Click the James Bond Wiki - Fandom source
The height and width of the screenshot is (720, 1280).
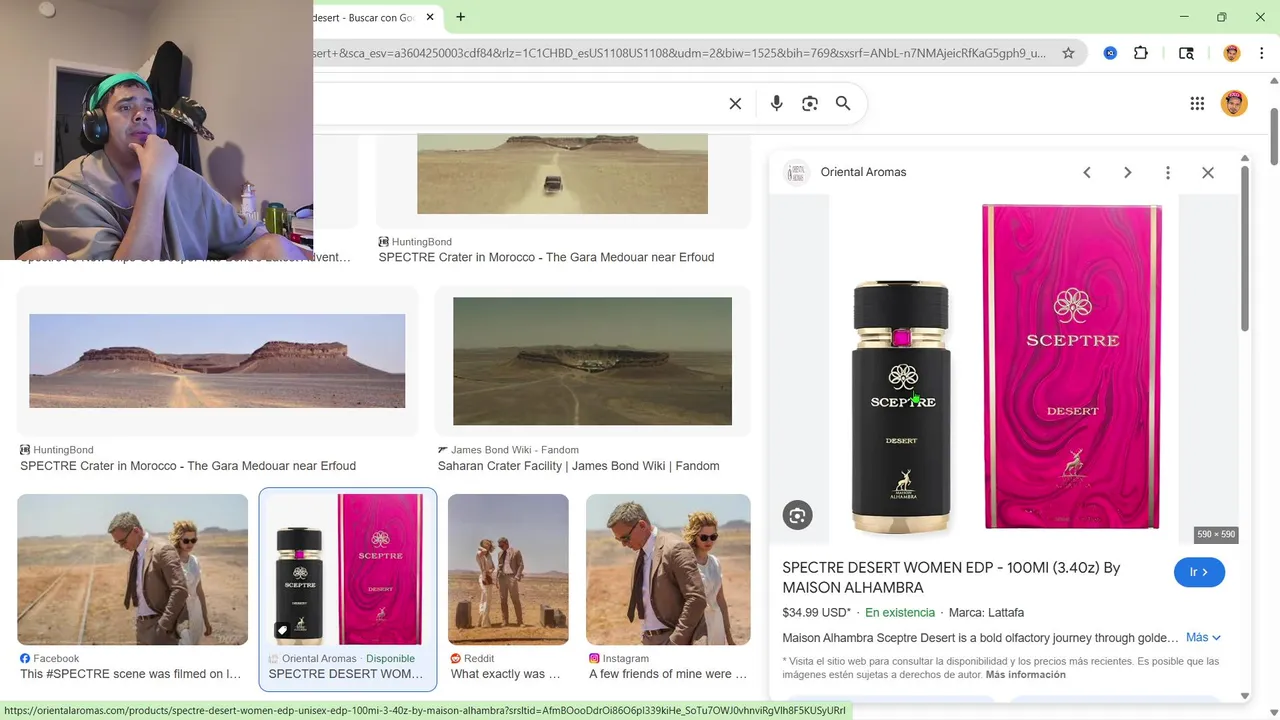(x=515, y=450)
